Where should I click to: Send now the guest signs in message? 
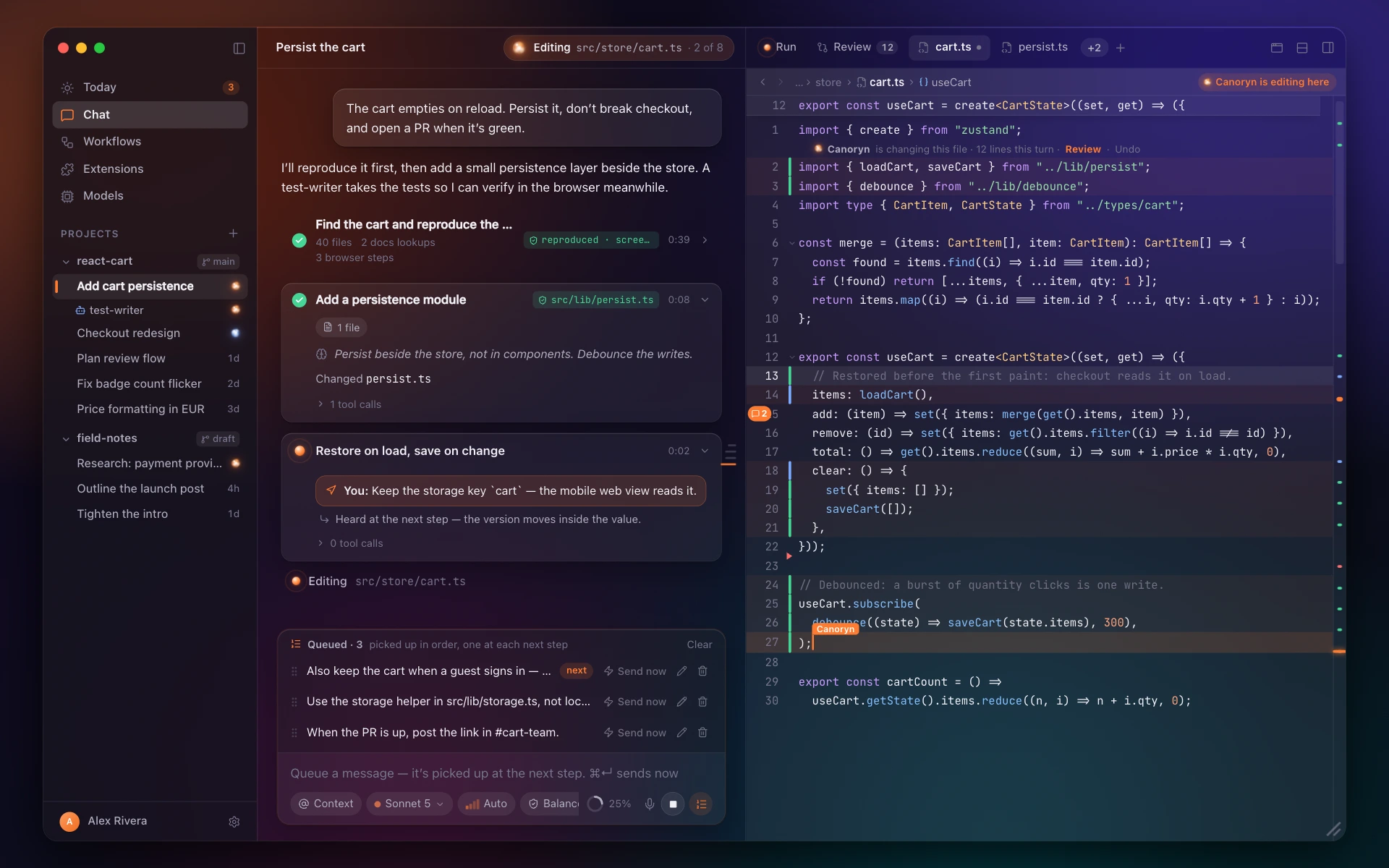point(634,671)
